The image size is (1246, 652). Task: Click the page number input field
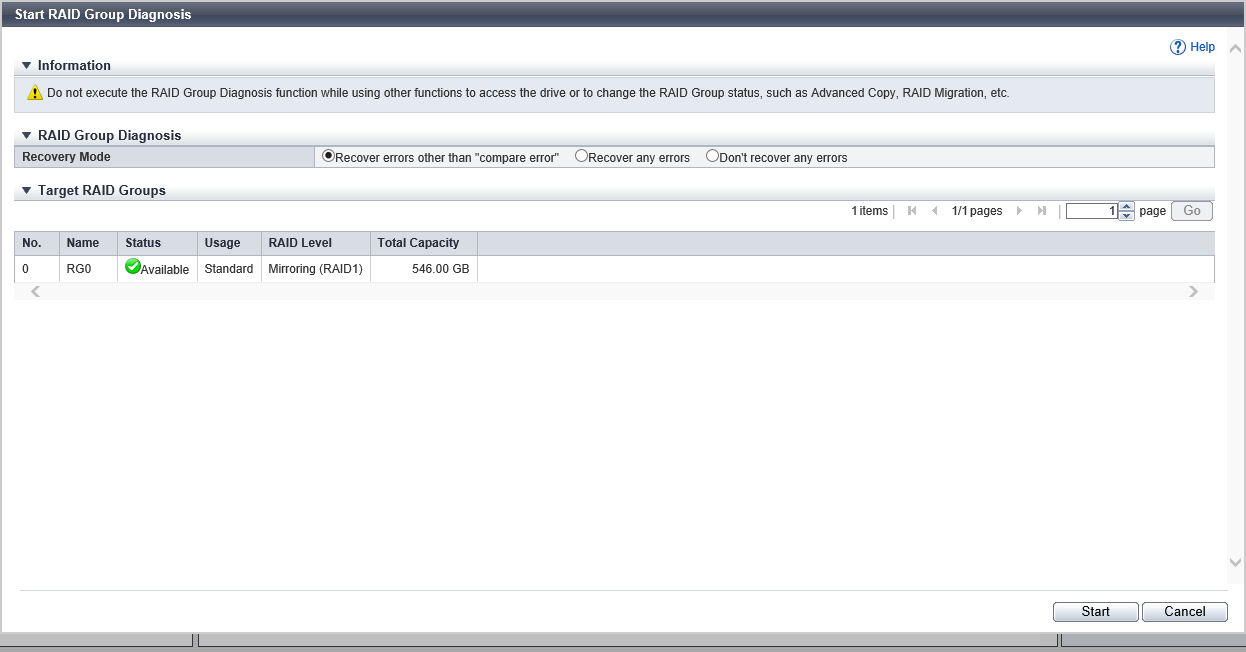pyautogui.click(x=1091, y=211)
